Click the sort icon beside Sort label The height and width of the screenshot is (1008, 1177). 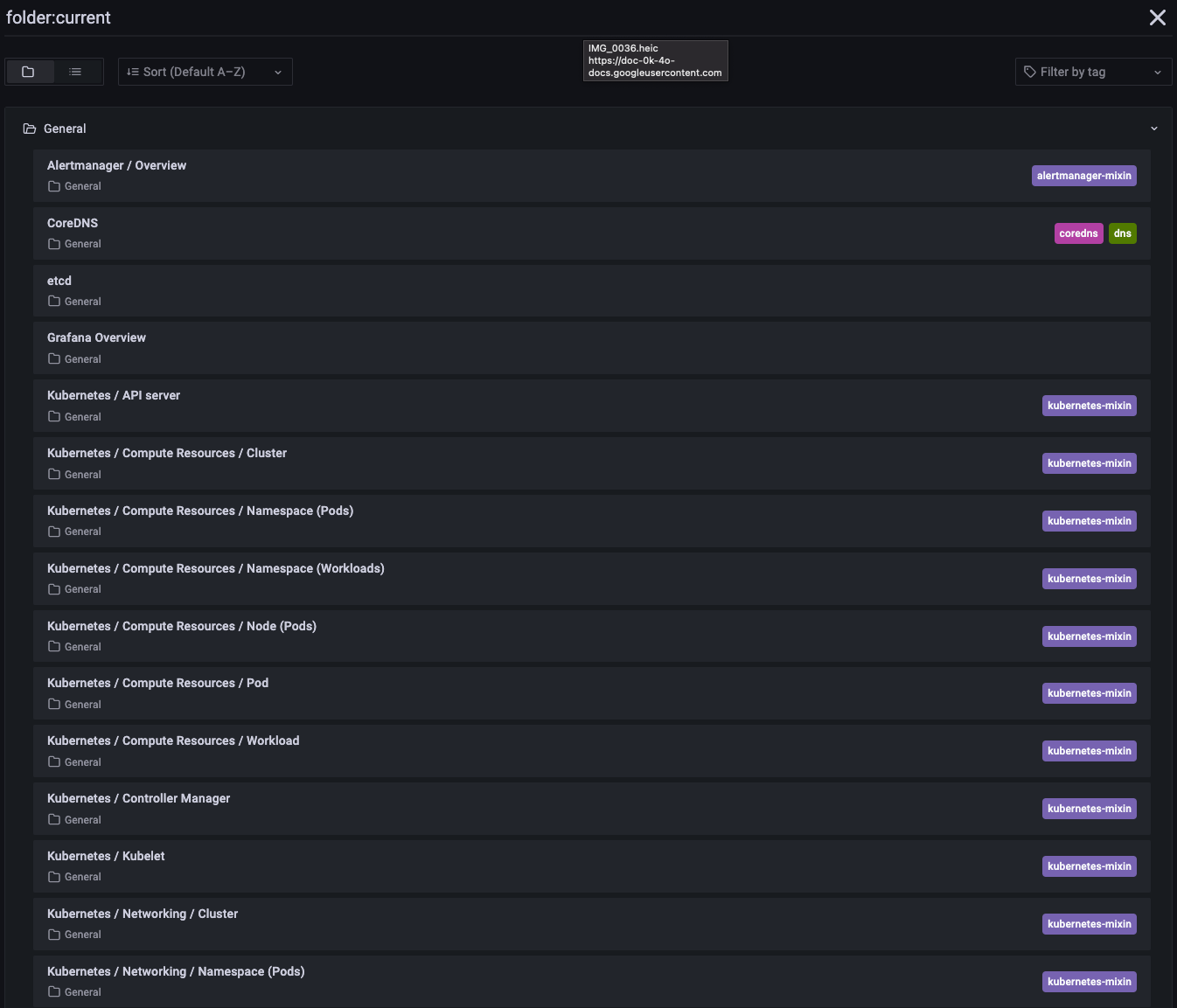133,72
